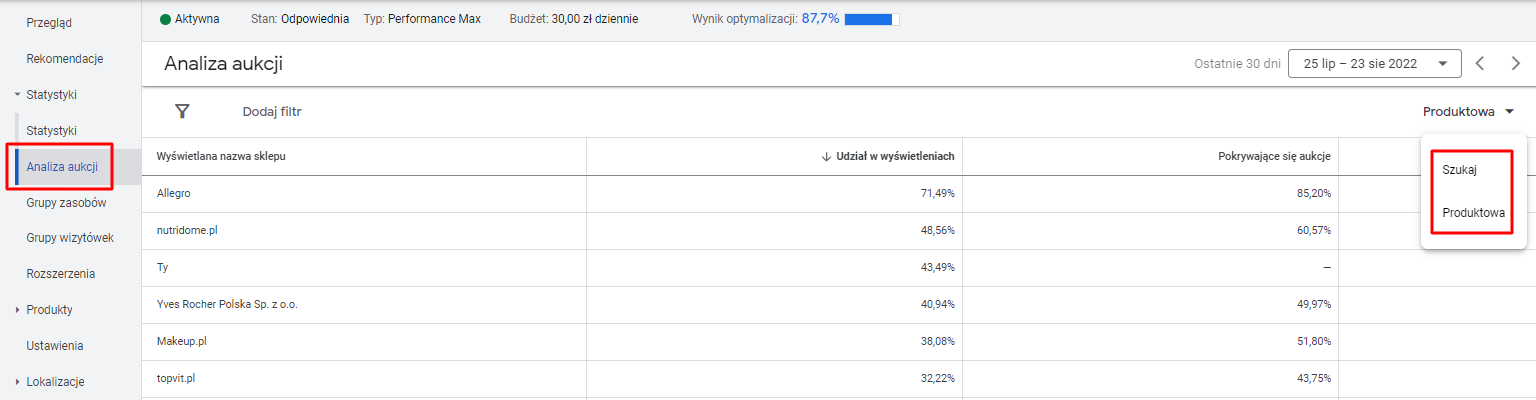The height and width of the screenshot is (400, 1536).
Task: Go to next date range arrow
Action: pos(1515,63)
